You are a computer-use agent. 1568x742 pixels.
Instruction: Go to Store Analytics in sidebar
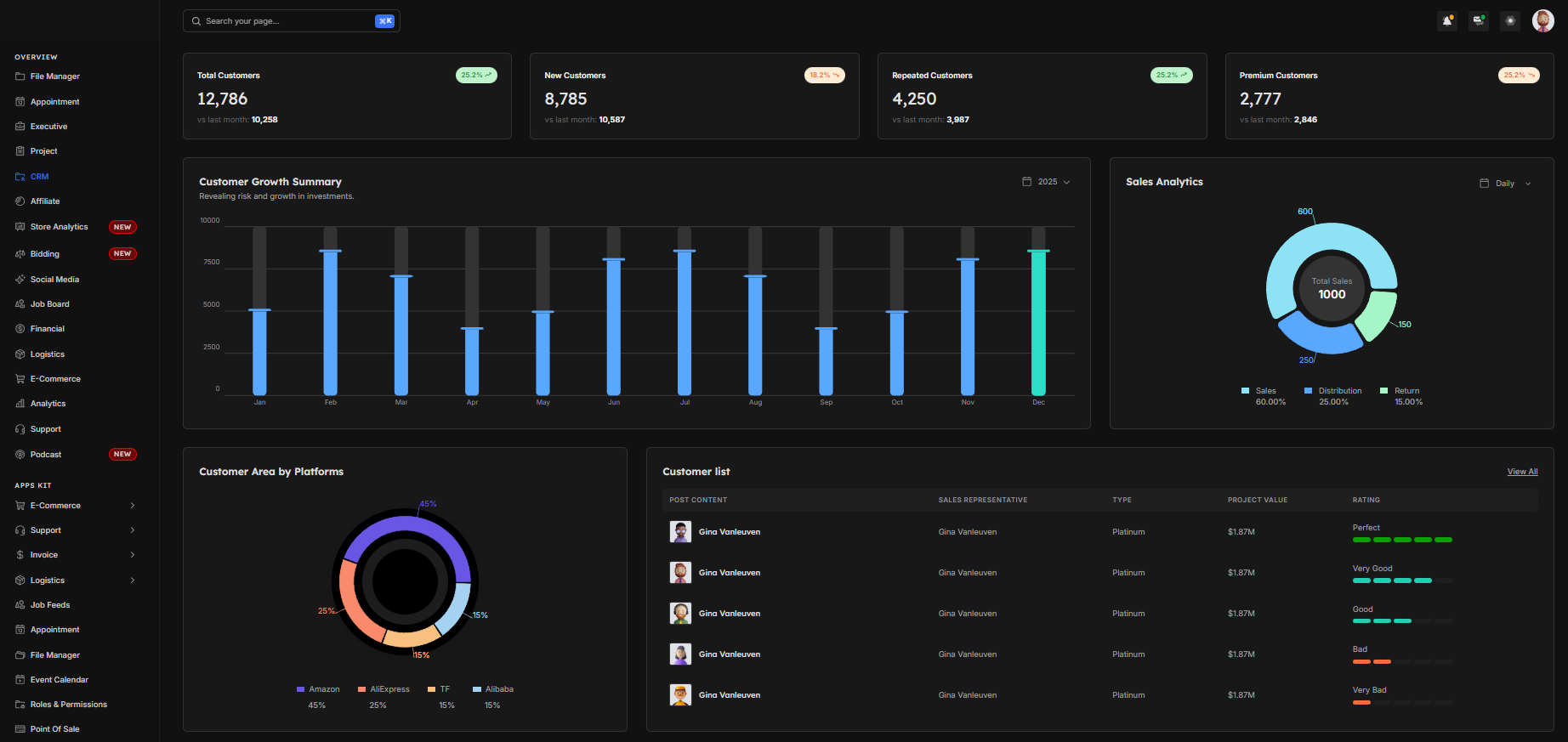pos(59,227)
